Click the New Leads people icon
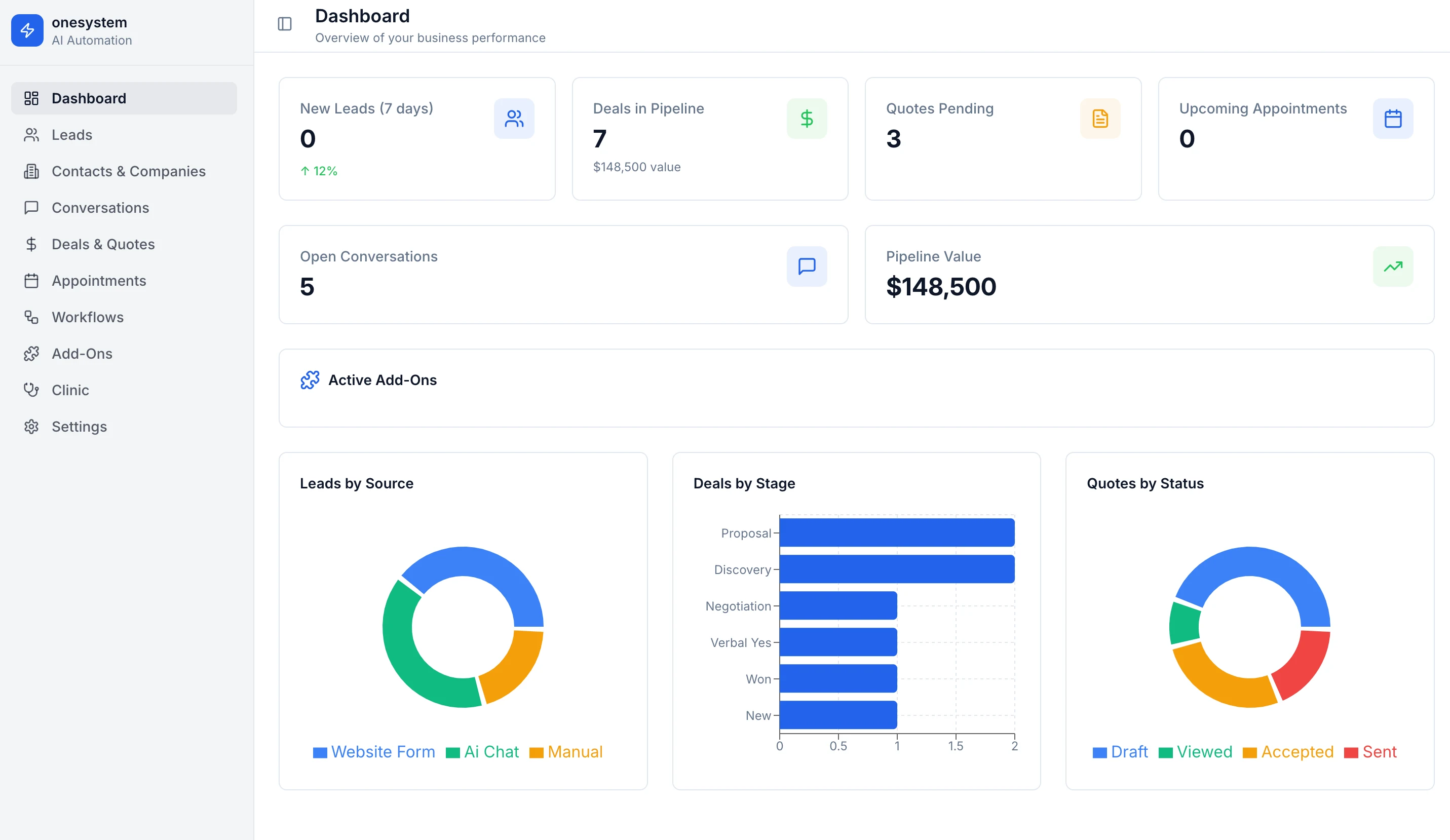 pos(514,119)
